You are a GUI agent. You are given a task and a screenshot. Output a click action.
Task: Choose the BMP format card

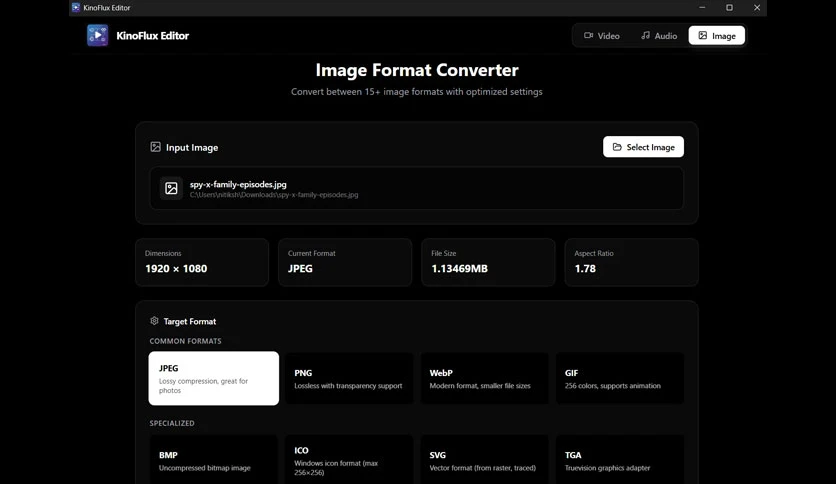[214, 461]
